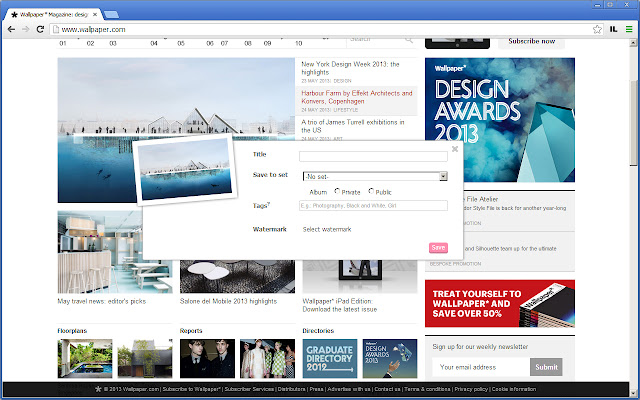The height and width of the screenshot is (400, 640).
Task: Click the site search field
Action: [376, 40]
